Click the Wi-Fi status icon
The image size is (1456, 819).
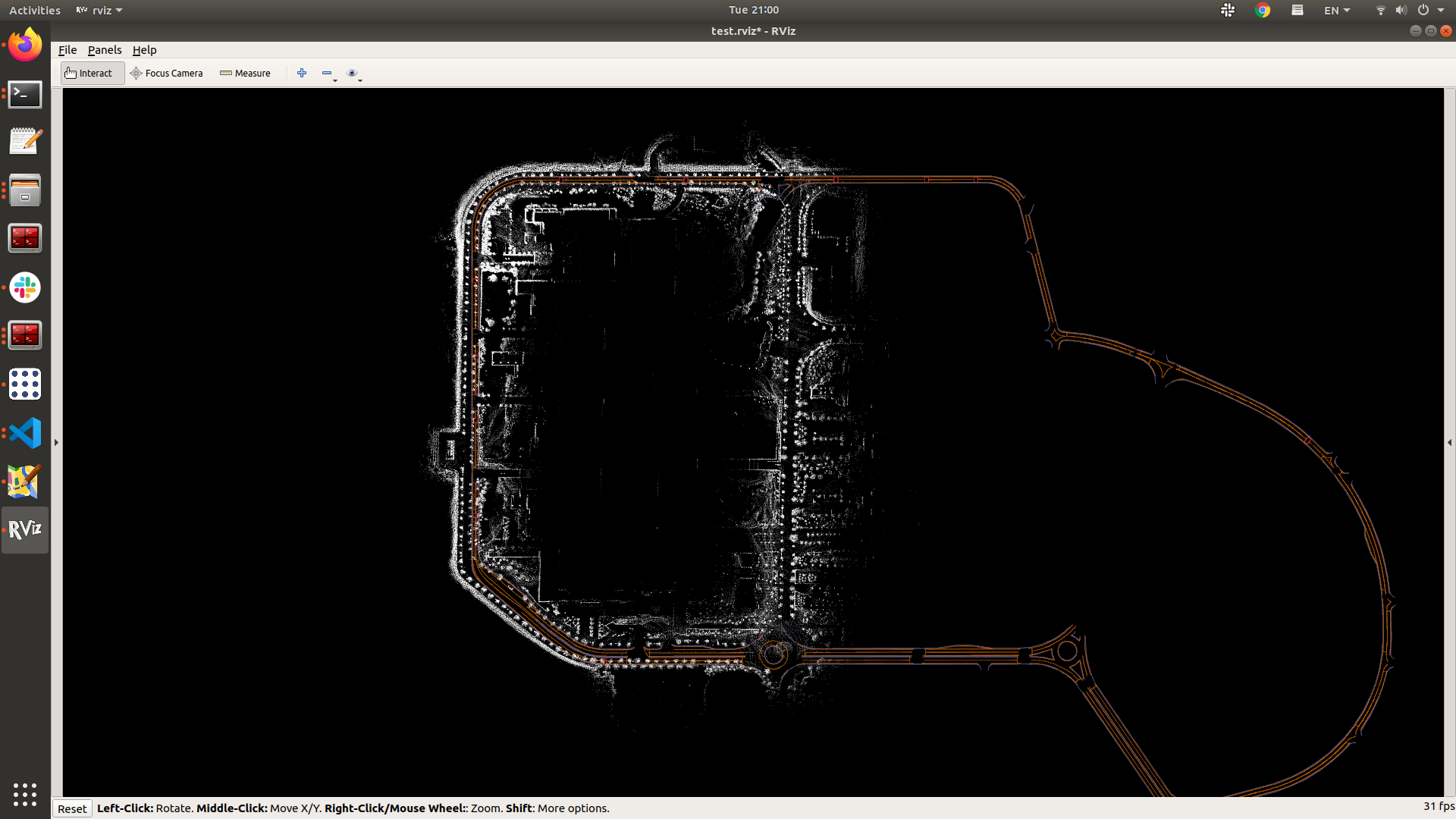1380,10
